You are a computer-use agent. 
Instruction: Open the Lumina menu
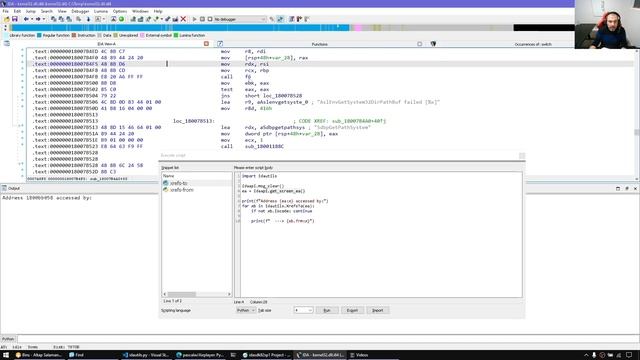click(101, 11)
